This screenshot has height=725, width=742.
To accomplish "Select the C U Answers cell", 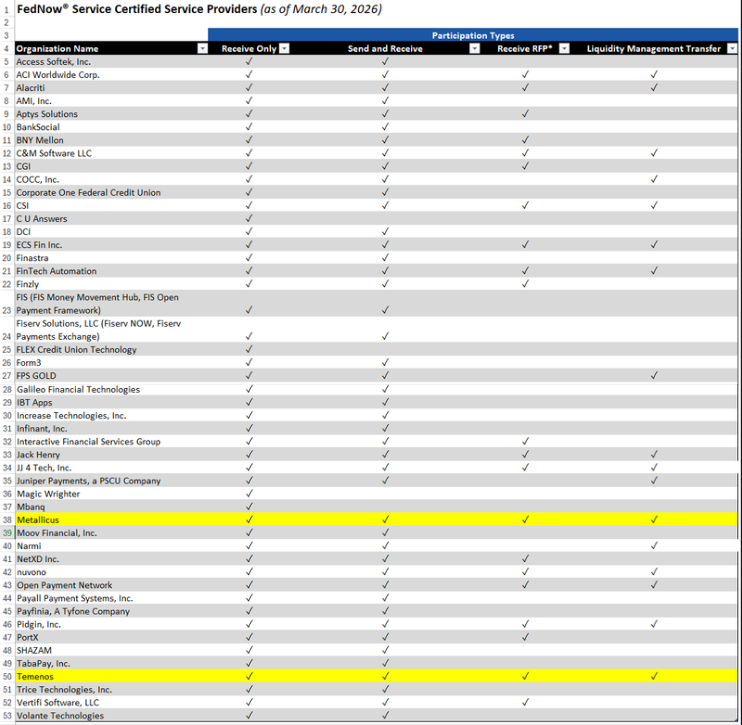I will [x=112, y=219].
